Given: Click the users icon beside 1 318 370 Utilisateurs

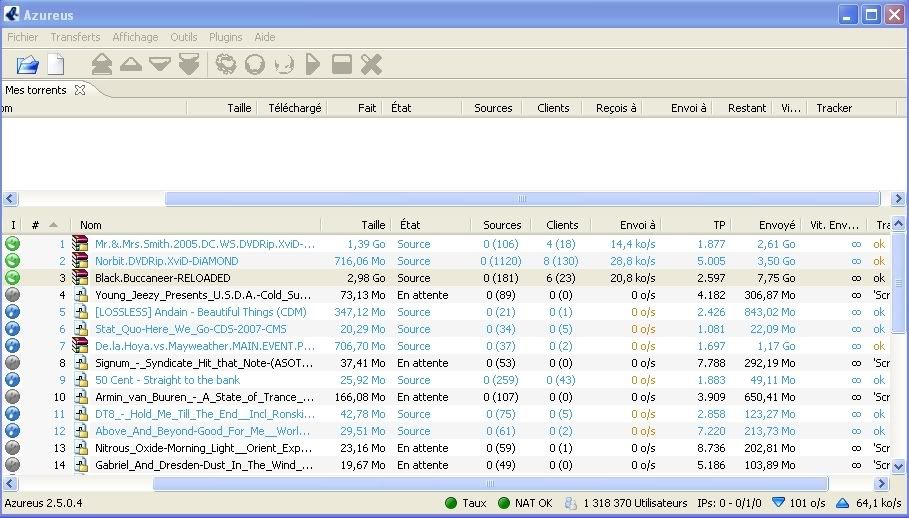Looking at the screenshot, I should click(570, 503).
